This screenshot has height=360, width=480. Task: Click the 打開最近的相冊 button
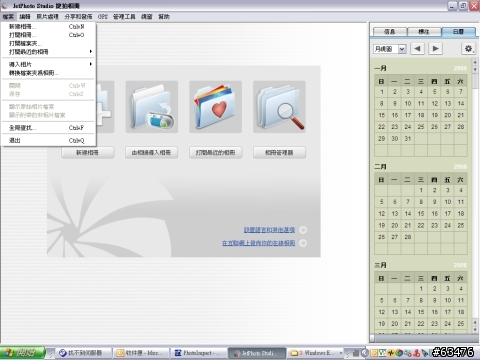[216, 152]
